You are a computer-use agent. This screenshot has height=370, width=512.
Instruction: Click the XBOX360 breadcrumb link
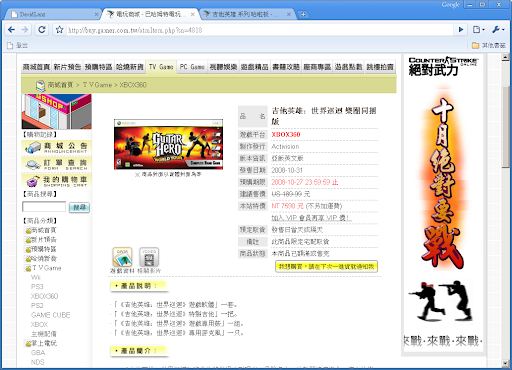click(x=133, y=85)
